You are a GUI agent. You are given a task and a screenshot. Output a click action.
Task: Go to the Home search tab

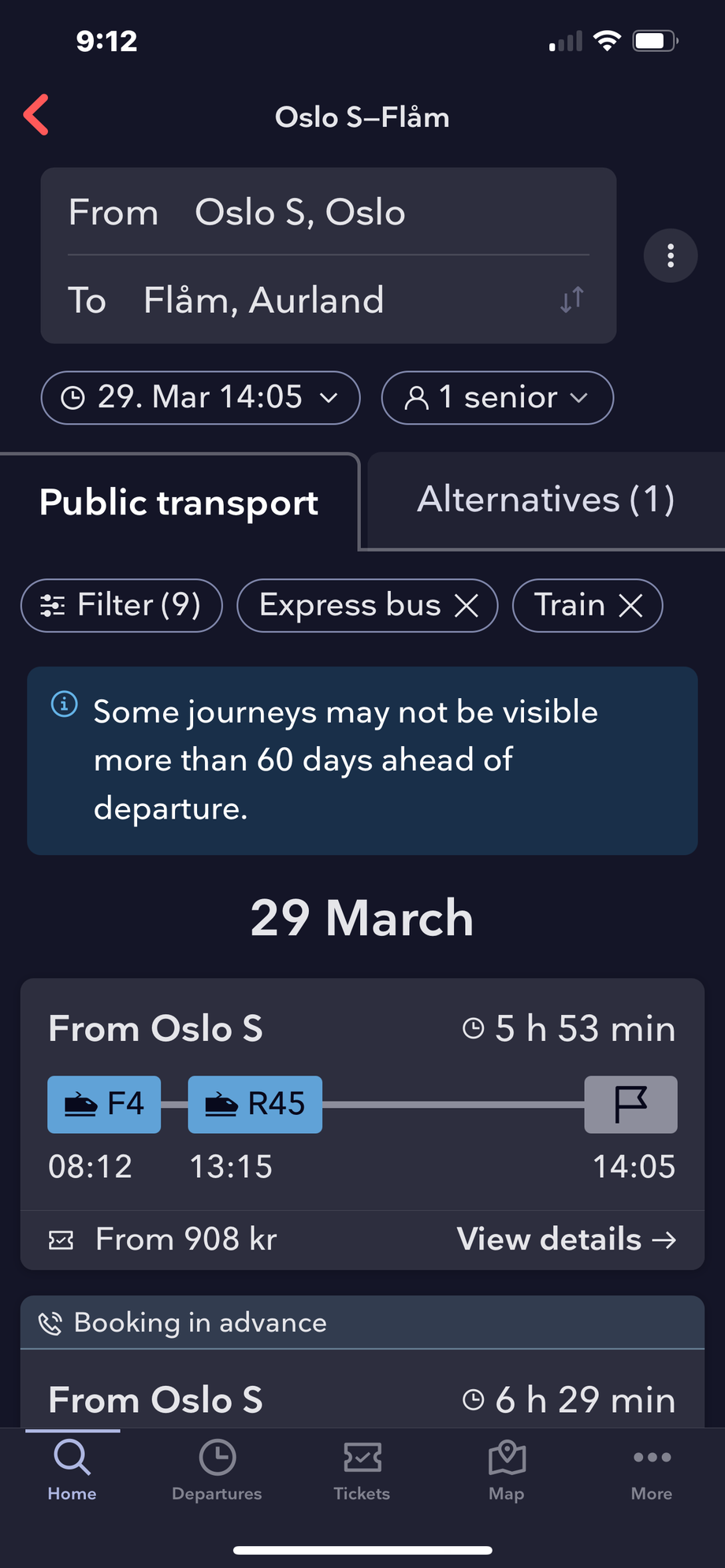tap(72, 1470)
